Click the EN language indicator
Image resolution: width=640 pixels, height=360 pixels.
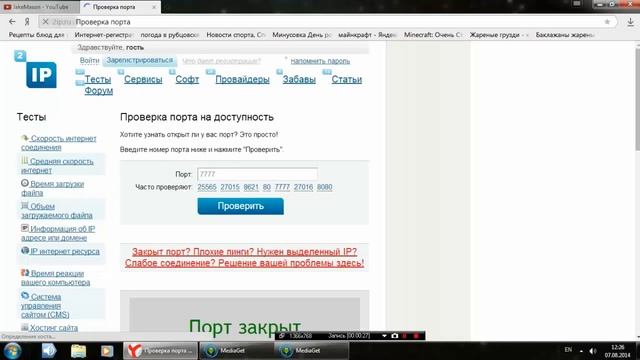tap(568, 350)
